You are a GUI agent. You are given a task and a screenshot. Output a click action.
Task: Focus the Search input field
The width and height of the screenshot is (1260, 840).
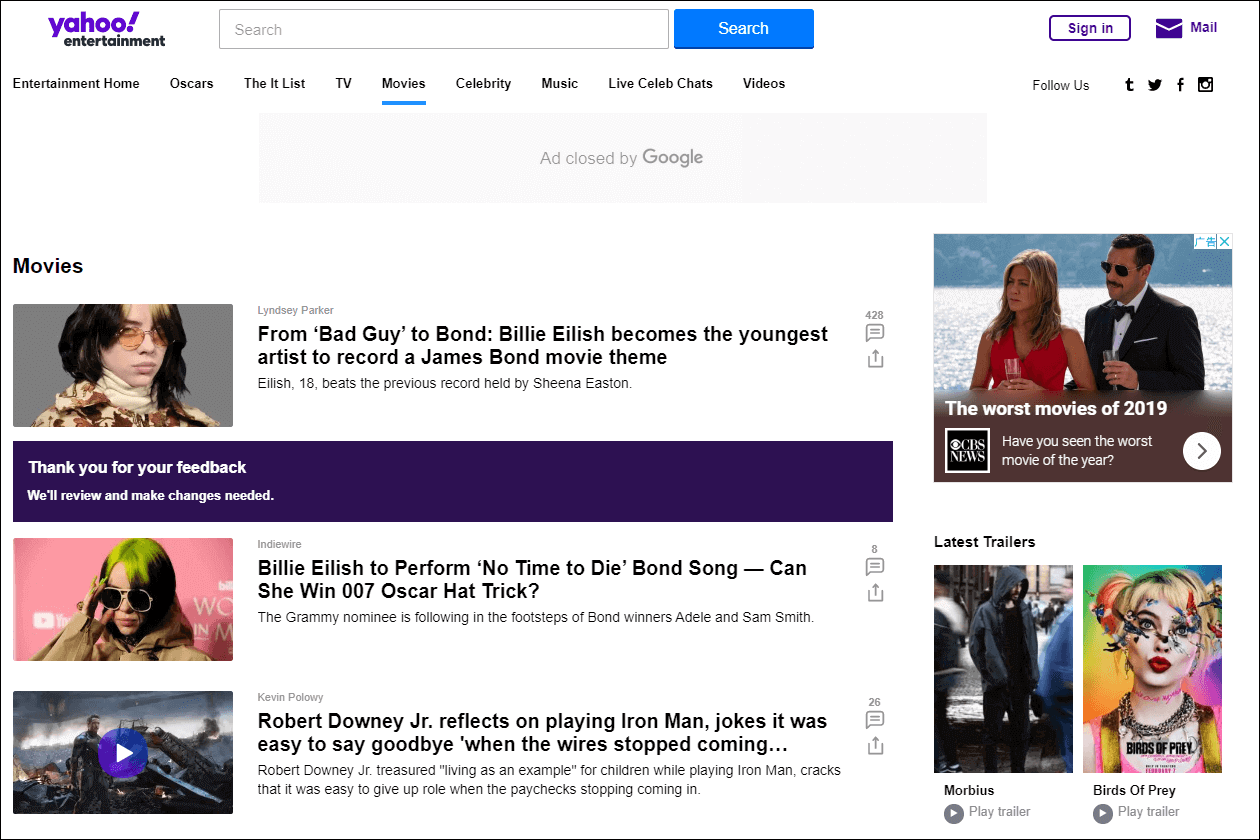444,29
